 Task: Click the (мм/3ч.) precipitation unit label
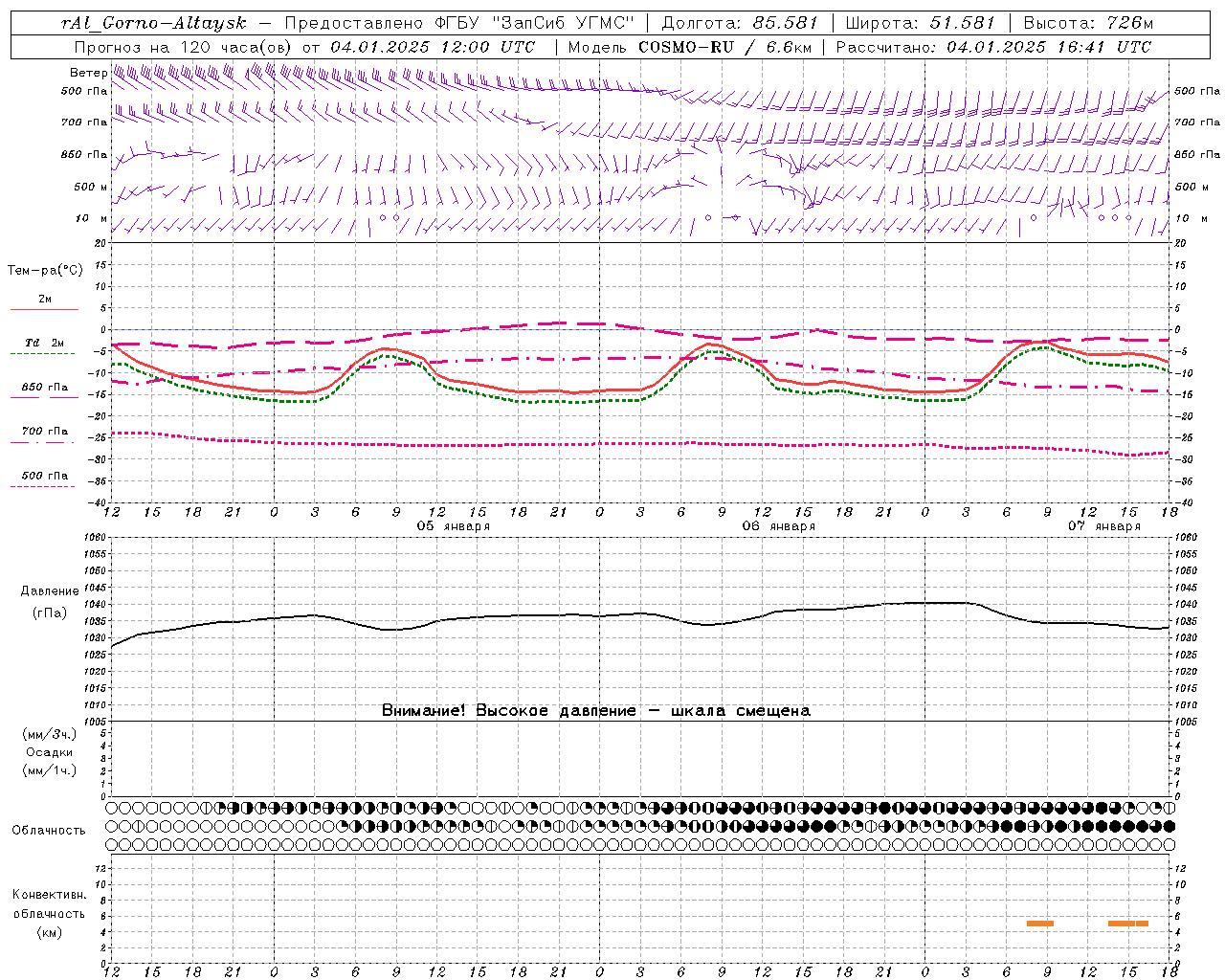coord(50,734)
